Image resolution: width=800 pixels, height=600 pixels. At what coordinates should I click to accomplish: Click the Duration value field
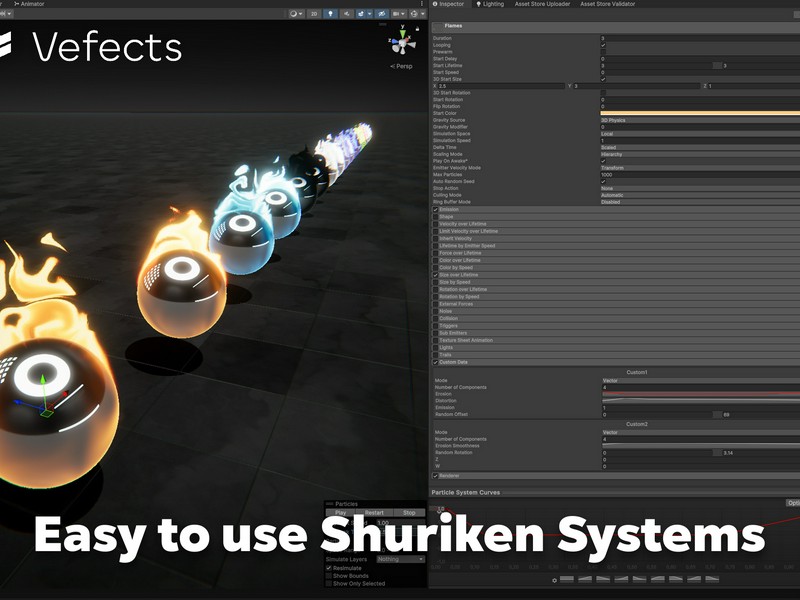click(700, 38)
